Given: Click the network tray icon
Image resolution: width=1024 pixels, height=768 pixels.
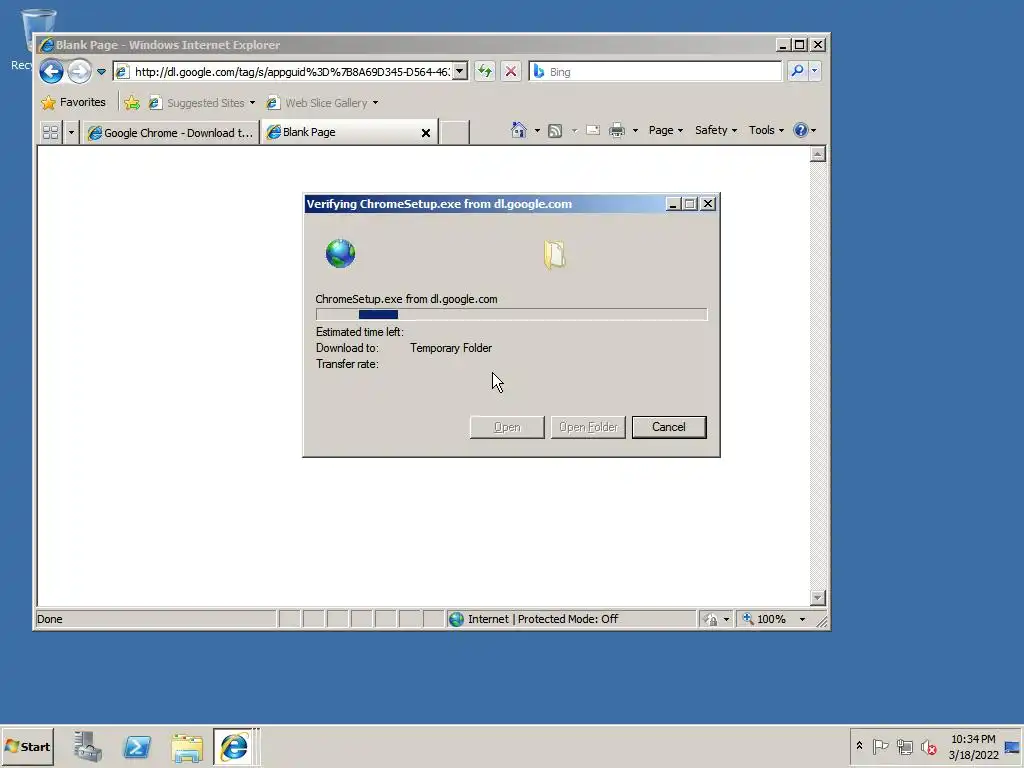Looking at the screenshot, I should pyautogui.click(x=904, y=746).
